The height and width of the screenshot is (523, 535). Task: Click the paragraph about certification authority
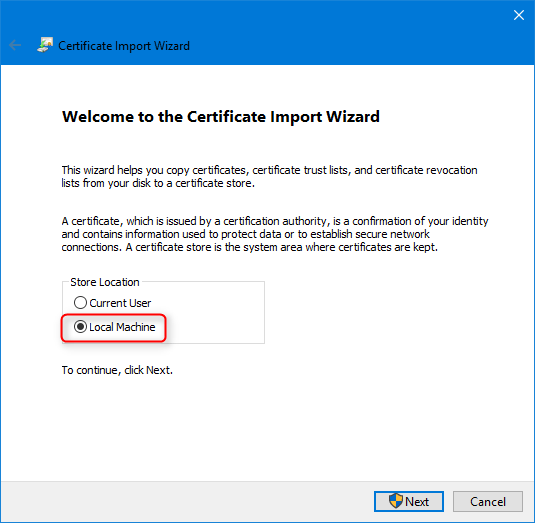[275, 234]
